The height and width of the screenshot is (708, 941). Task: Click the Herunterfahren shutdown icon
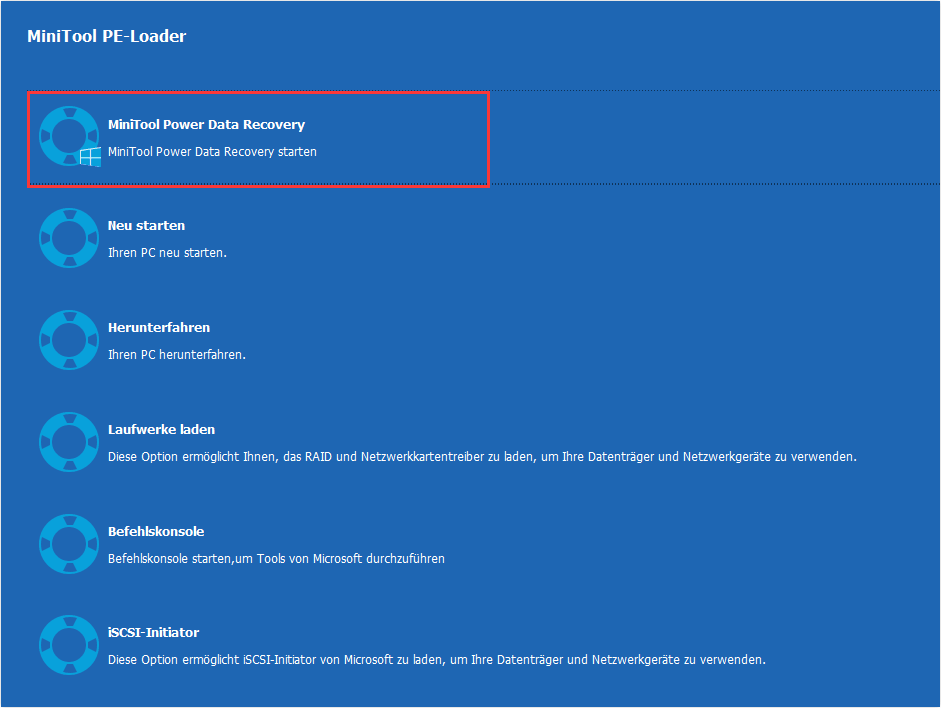pyautogui.click(x=68, y=339)
